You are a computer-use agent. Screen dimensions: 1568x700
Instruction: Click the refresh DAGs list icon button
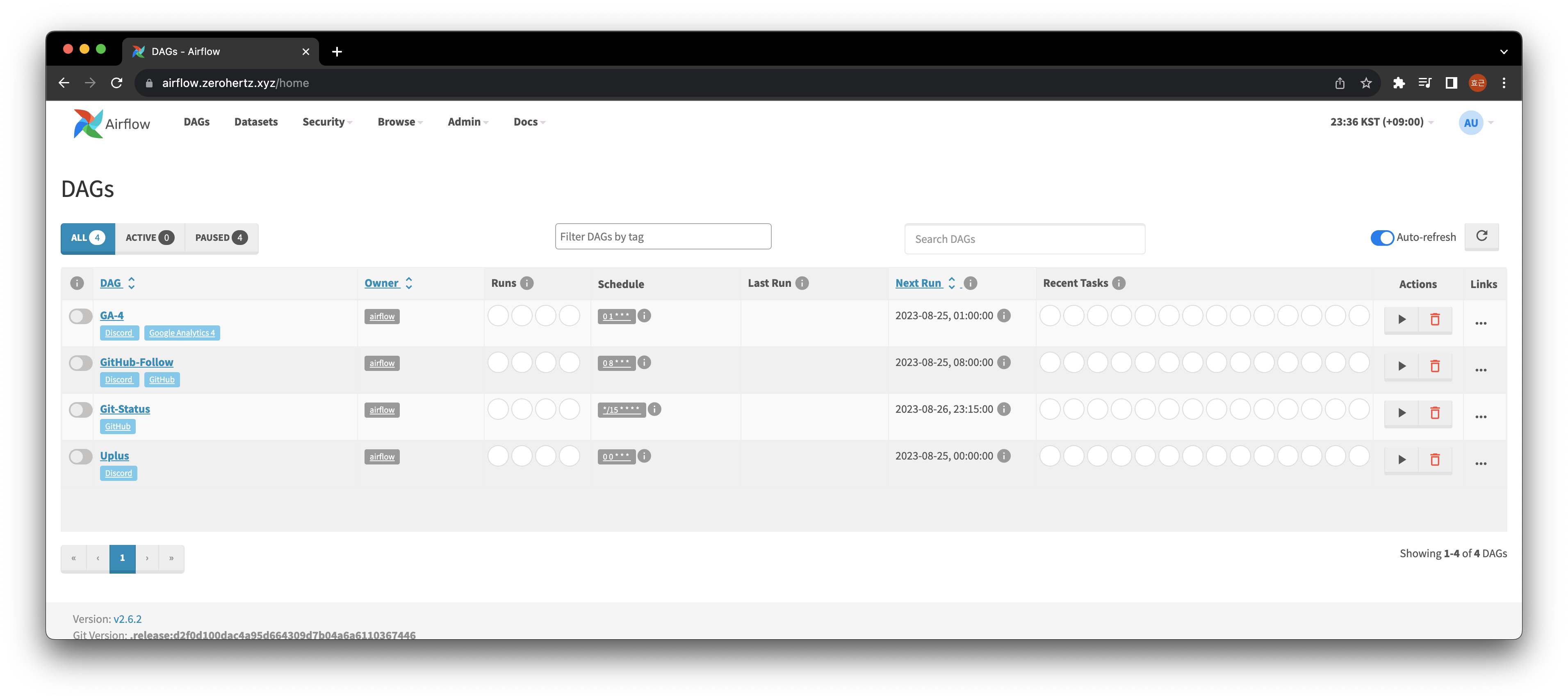1481,236
